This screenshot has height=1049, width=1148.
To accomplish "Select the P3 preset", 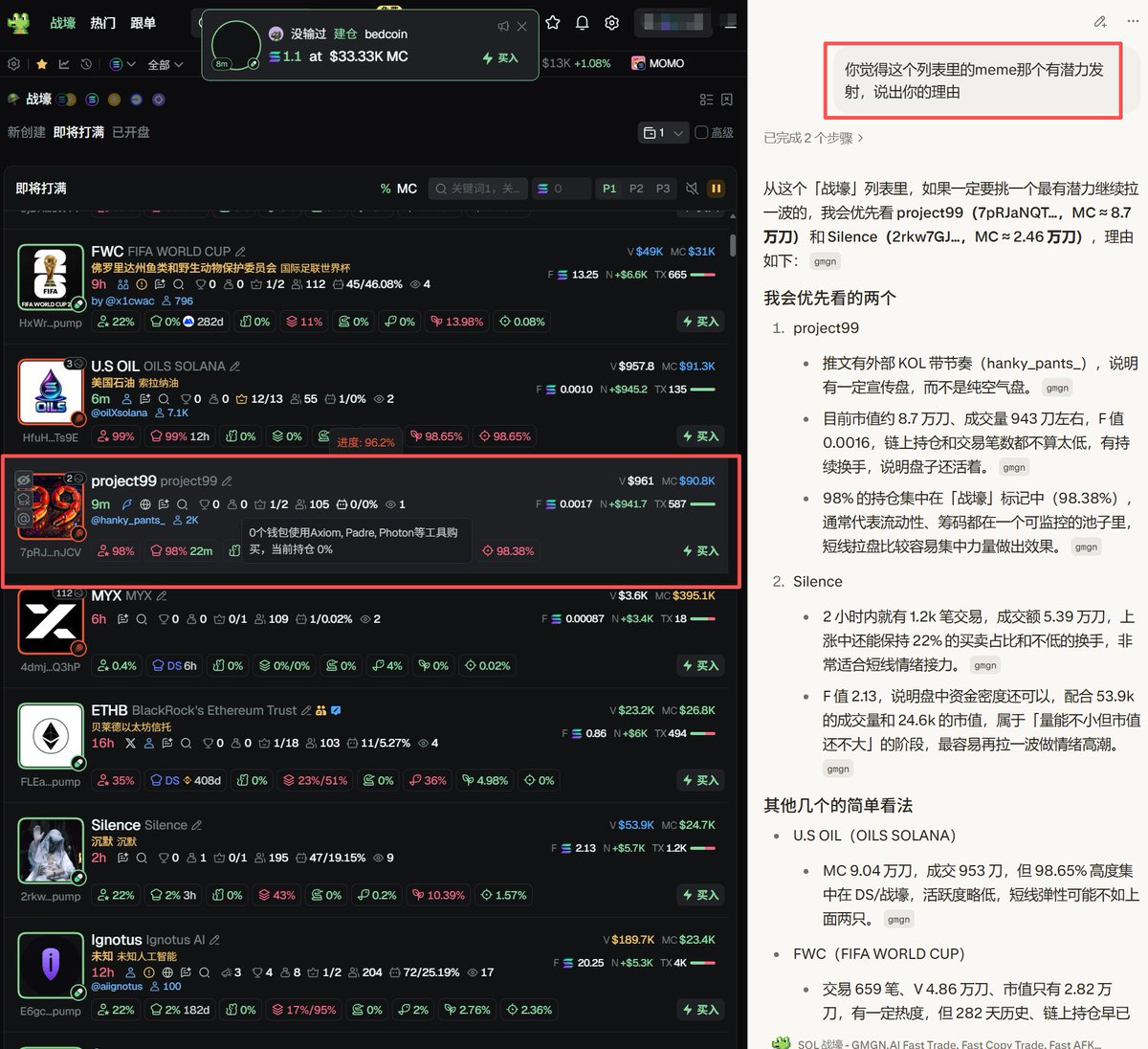I will [x=663, y=189].
